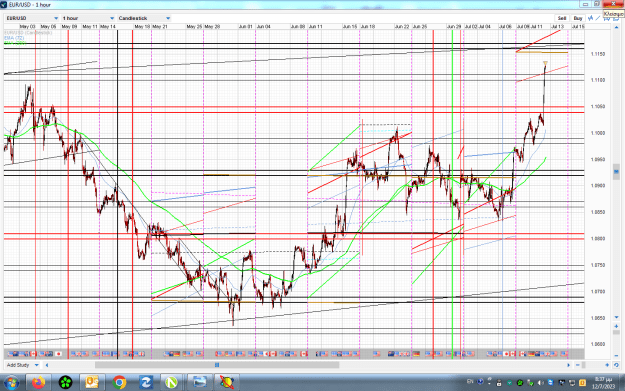Click the zoom level slider handle

click(x=584, y=365)
